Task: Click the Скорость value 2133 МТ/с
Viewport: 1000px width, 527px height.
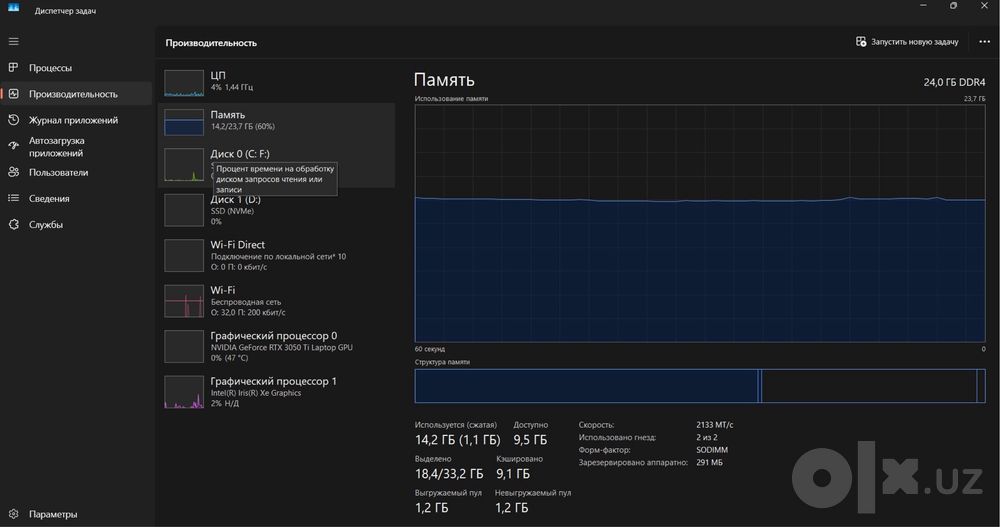Action: (x=714, y=424)
